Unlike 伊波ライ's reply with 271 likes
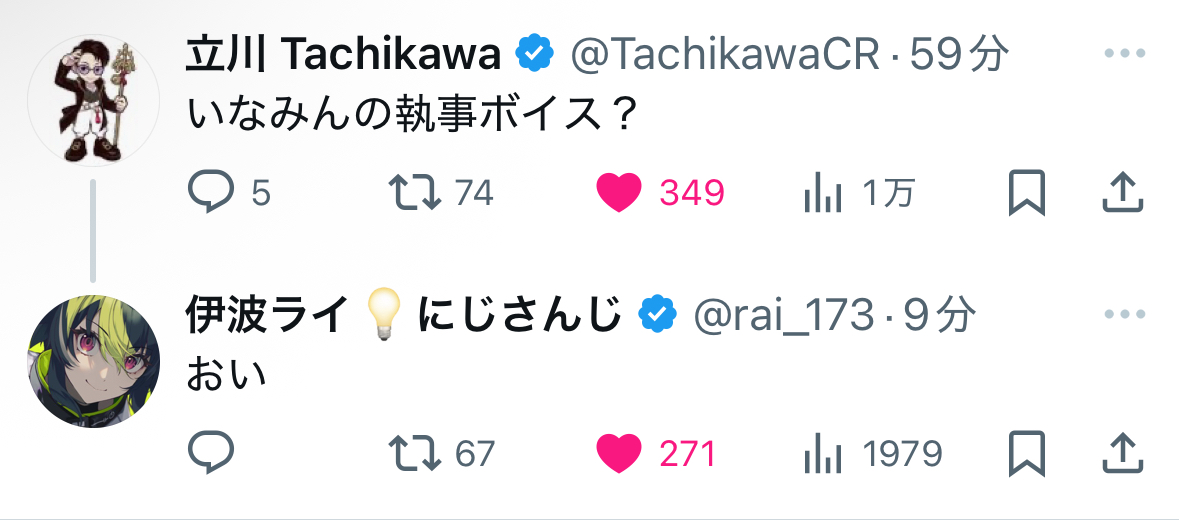 (619, 454)
